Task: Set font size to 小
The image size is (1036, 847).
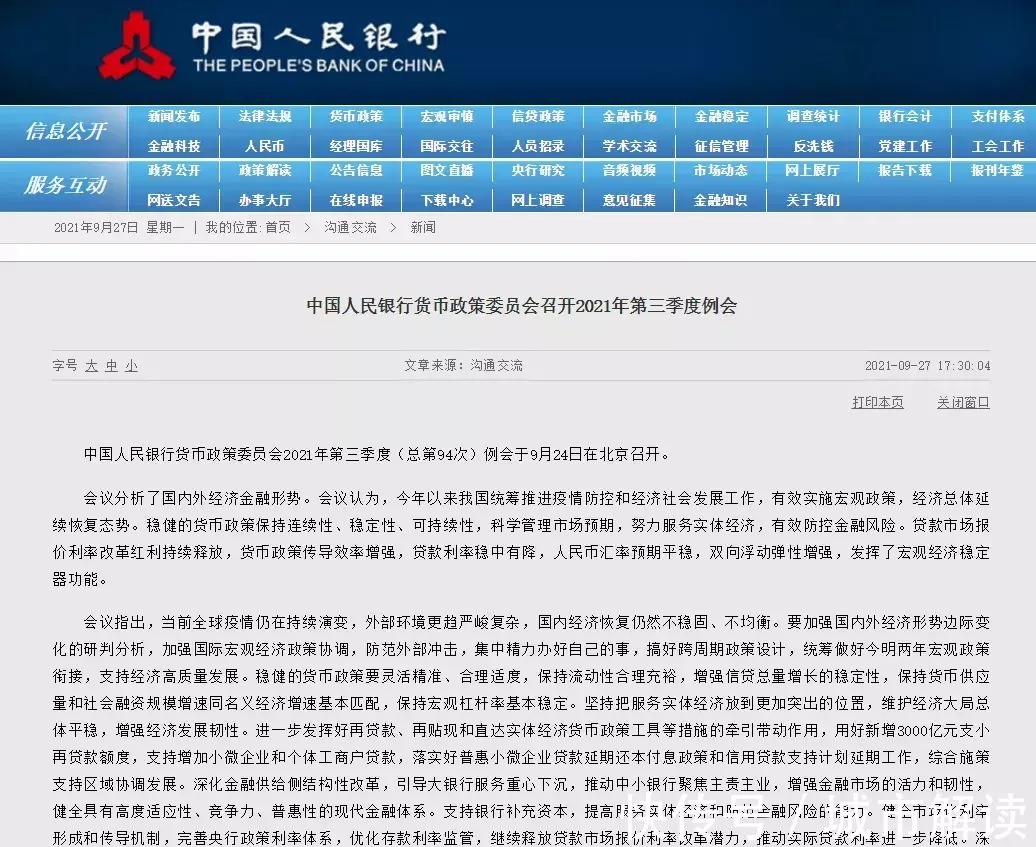Action: [131, 366]
